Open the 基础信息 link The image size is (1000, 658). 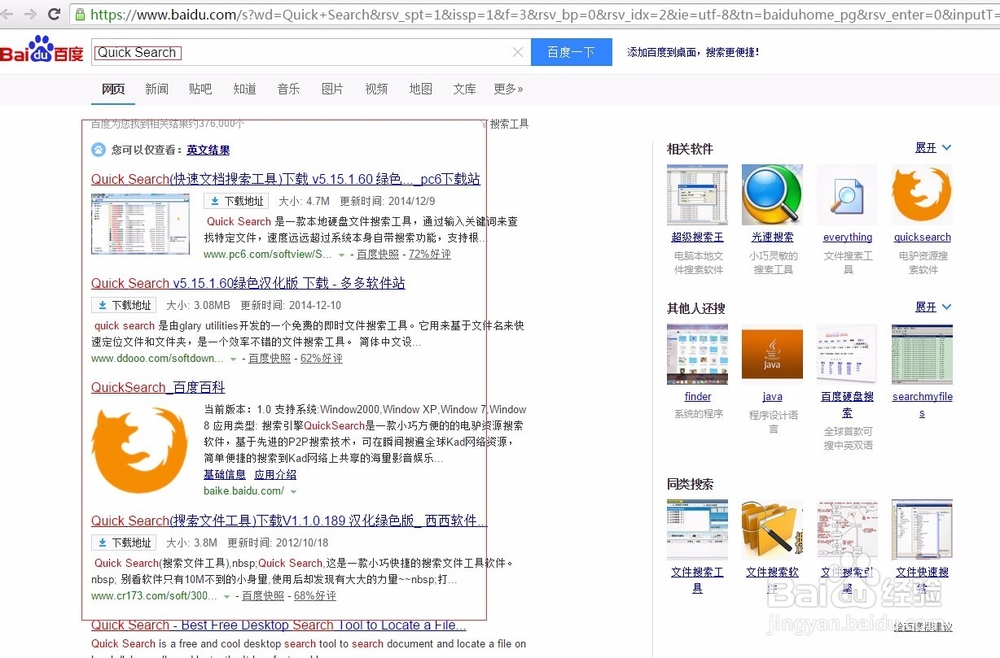[224, 474]
